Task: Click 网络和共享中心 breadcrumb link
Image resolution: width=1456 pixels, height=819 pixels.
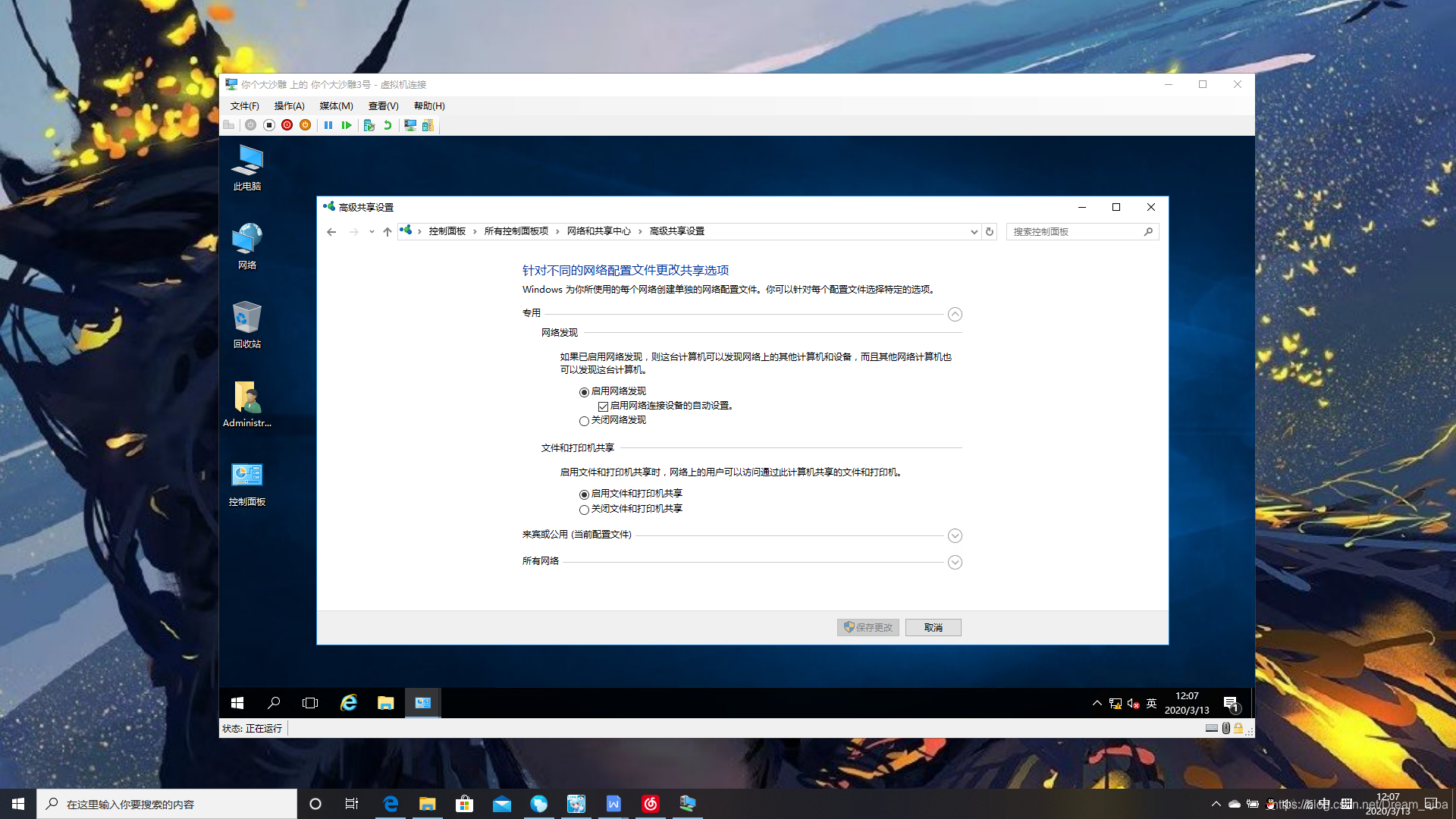Action: click(598, 231)
